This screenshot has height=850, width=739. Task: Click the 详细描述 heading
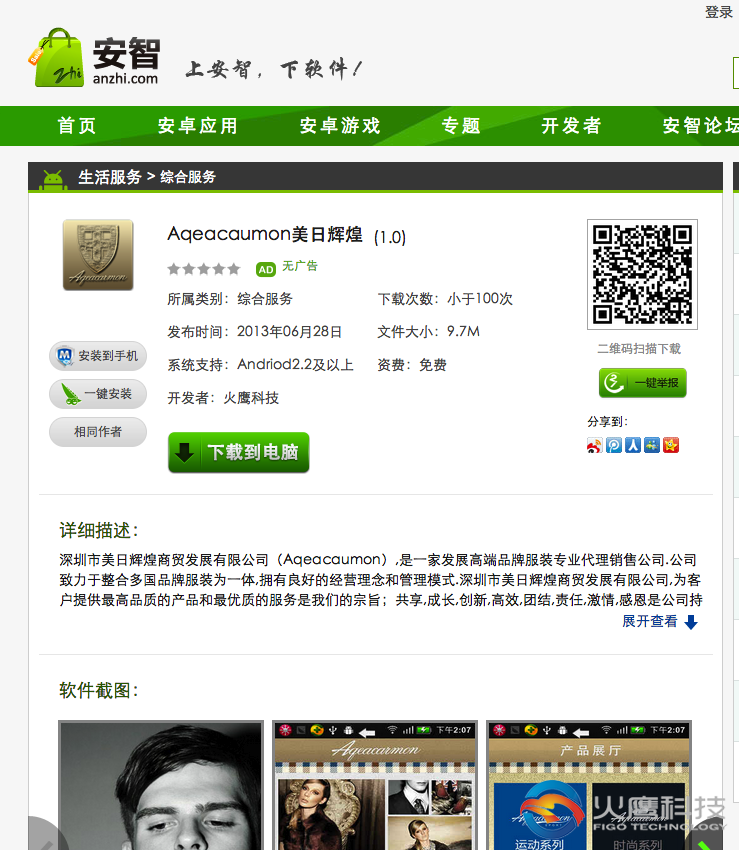click(x=99, y=530)
